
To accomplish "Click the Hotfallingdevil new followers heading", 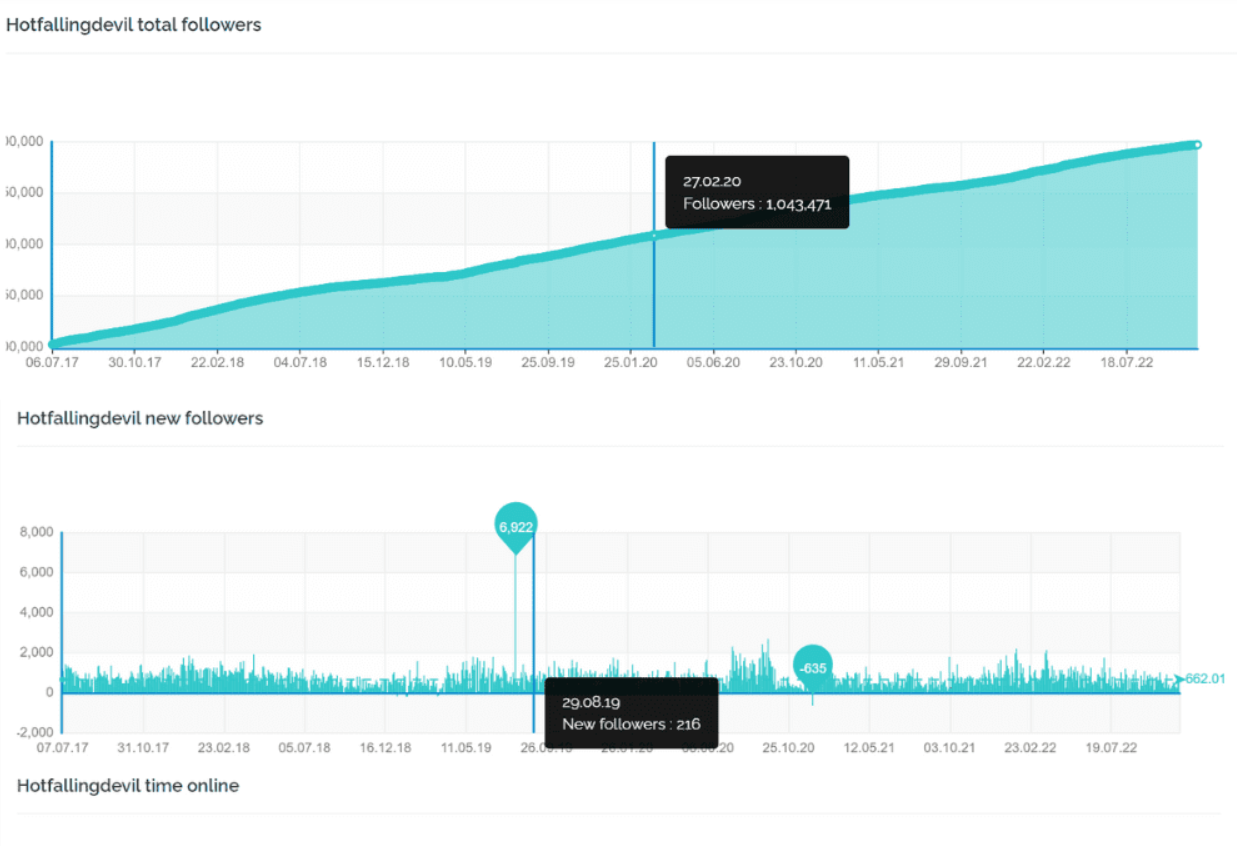I will tap(140, 418).
